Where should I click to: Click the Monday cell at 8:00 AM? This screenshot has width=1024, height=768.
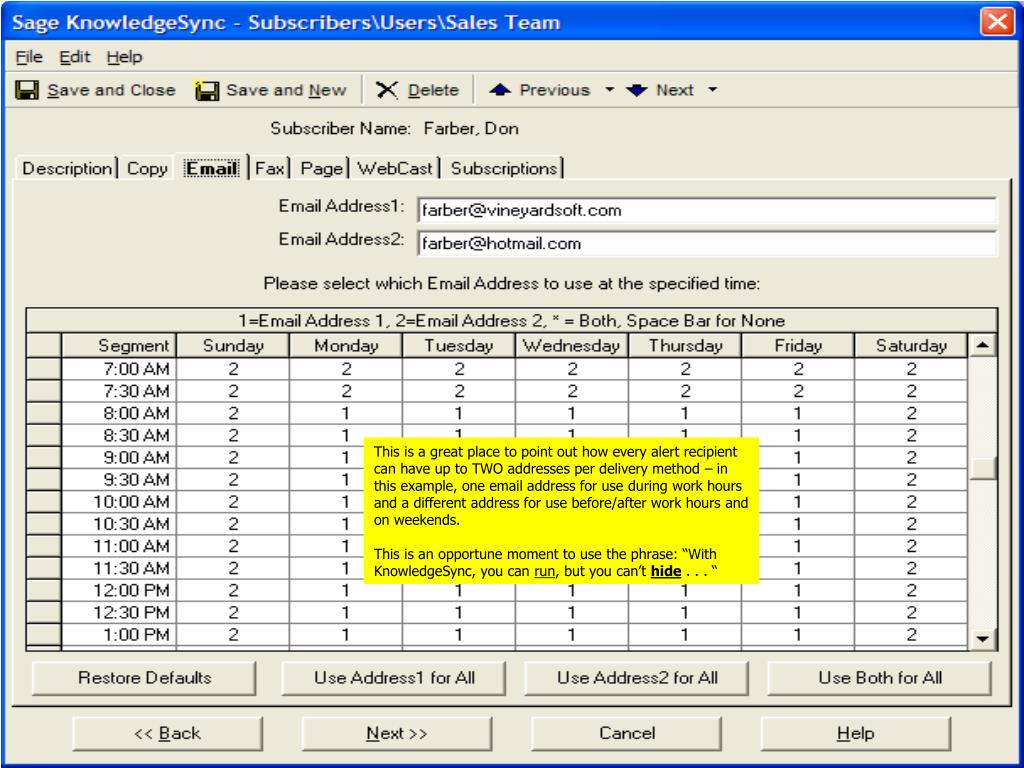pyautogui.click(x=346, y=413)
